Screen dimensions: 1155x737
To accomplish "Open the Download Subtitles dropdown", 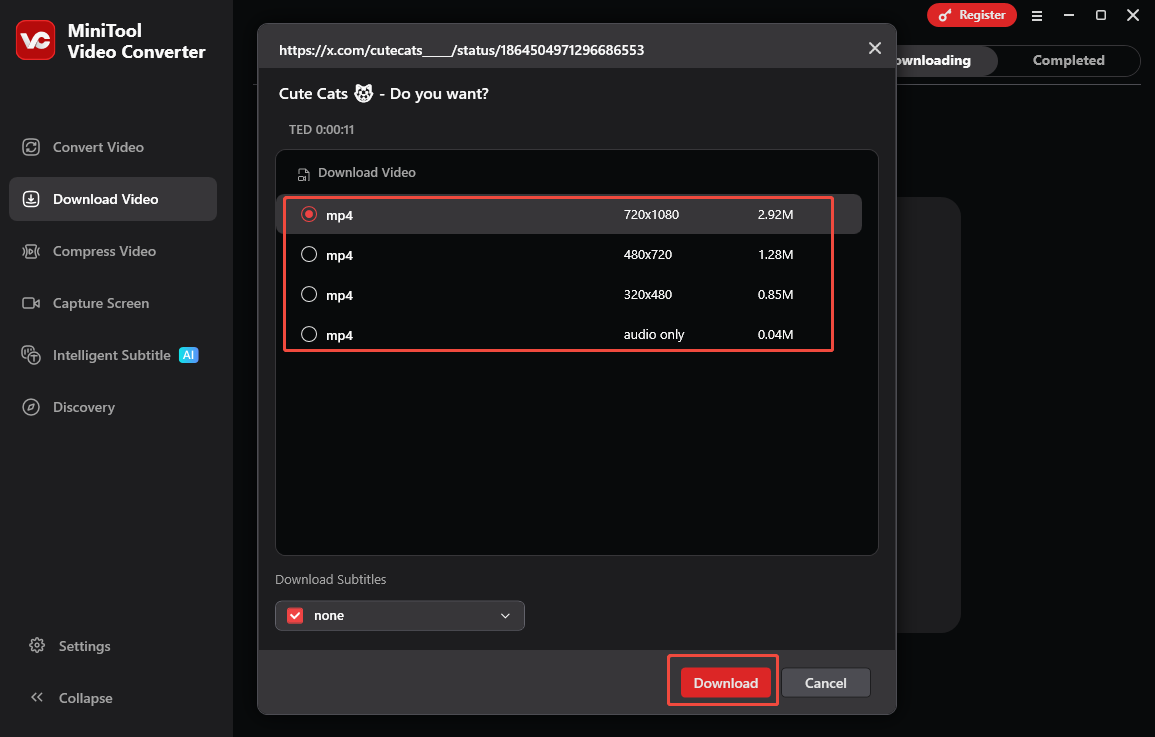I will pyautogui.click(x=506, y=615).
